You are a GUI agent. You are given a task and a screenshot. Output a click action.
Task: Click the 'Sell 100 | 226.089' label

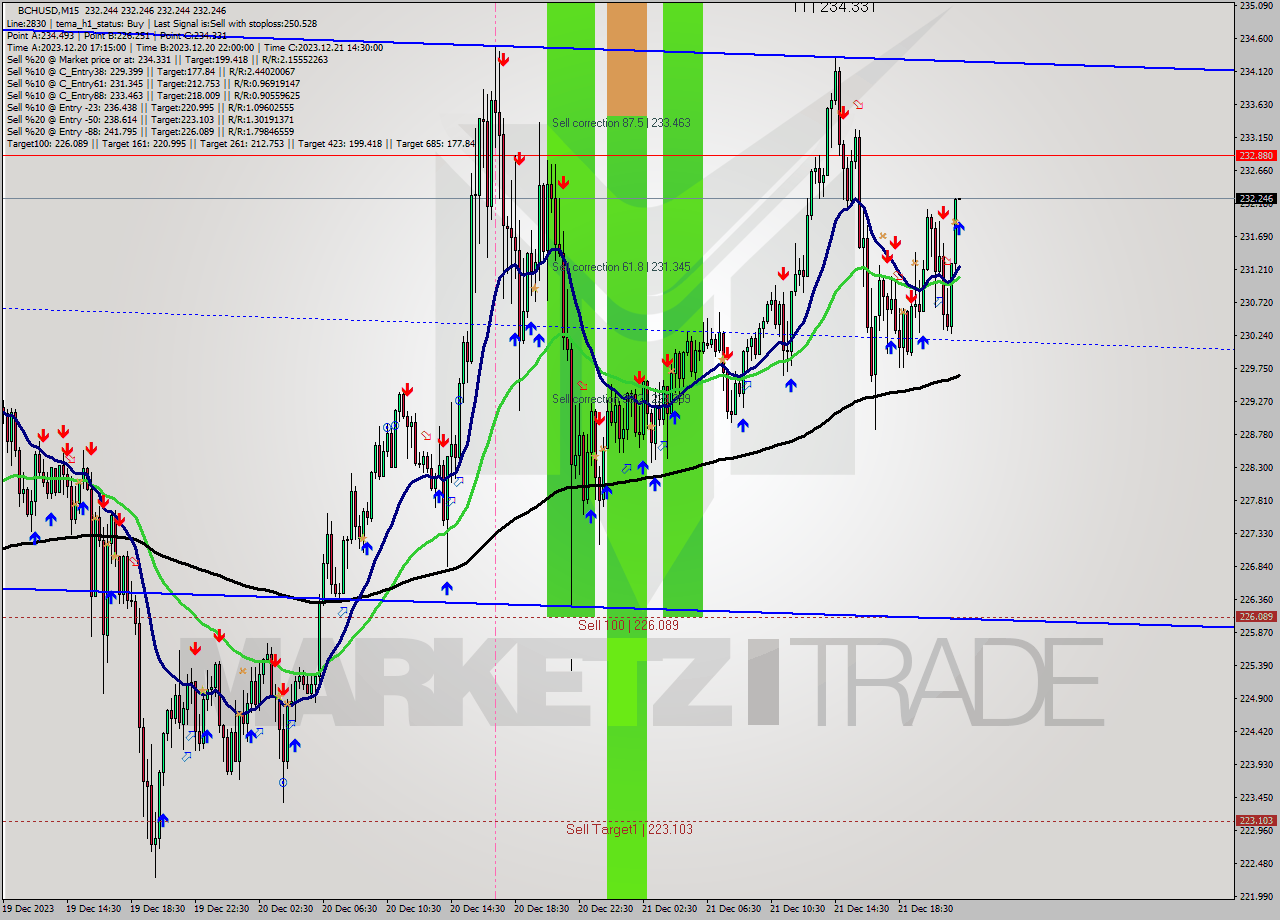628,625
